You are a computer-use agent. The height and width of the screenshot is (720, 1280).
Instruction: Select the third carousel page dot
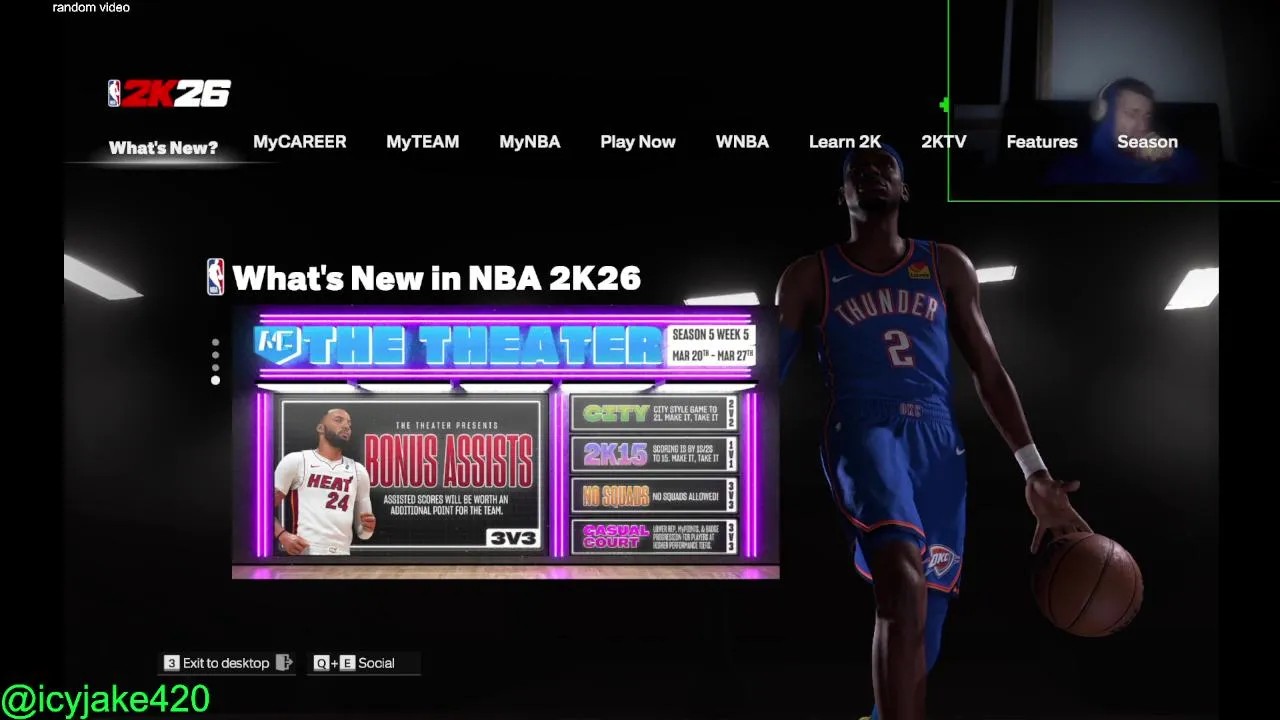215,367
